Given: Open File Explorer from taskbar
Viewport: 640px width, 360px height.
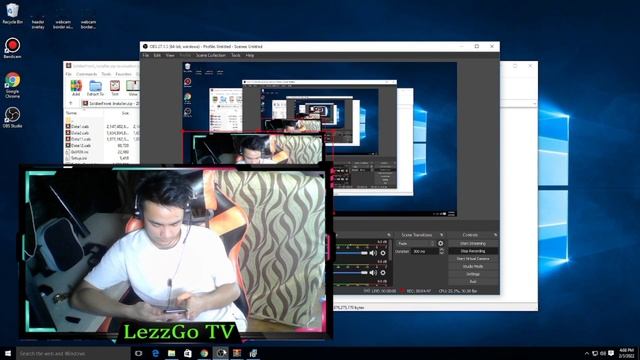Looking at the screenshot, I should click(x=171, y=353).
